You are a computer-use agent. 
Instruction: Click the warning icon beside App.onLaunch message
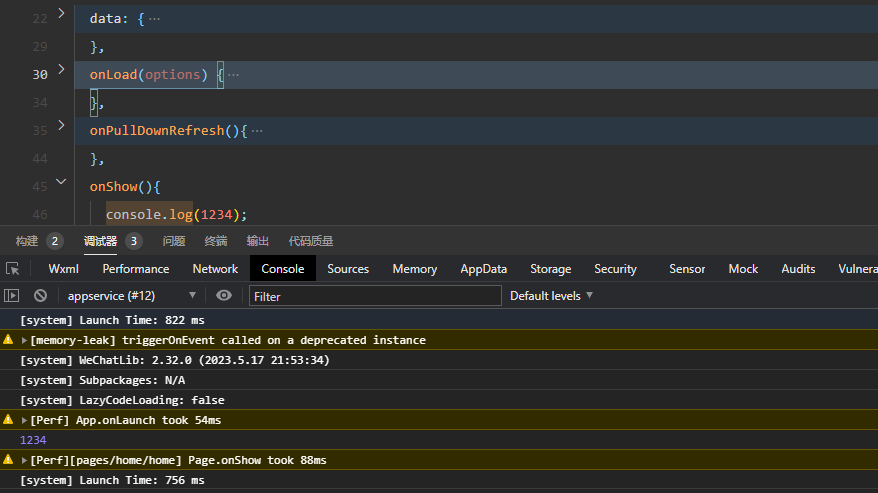point(8,420)
